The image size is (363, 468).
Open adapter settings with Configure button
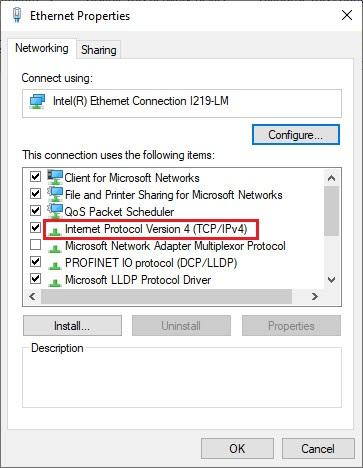coord(296,135)
